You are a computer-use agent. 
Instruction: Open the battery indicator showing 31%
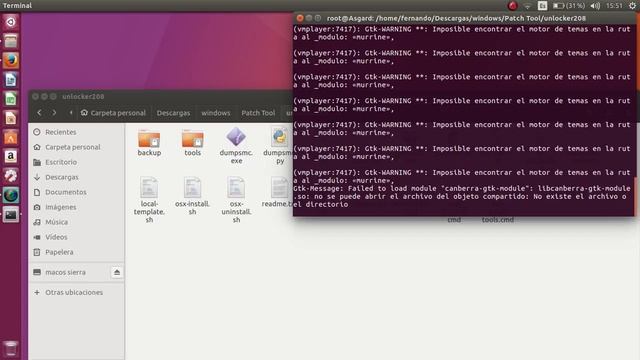(569, 6)
